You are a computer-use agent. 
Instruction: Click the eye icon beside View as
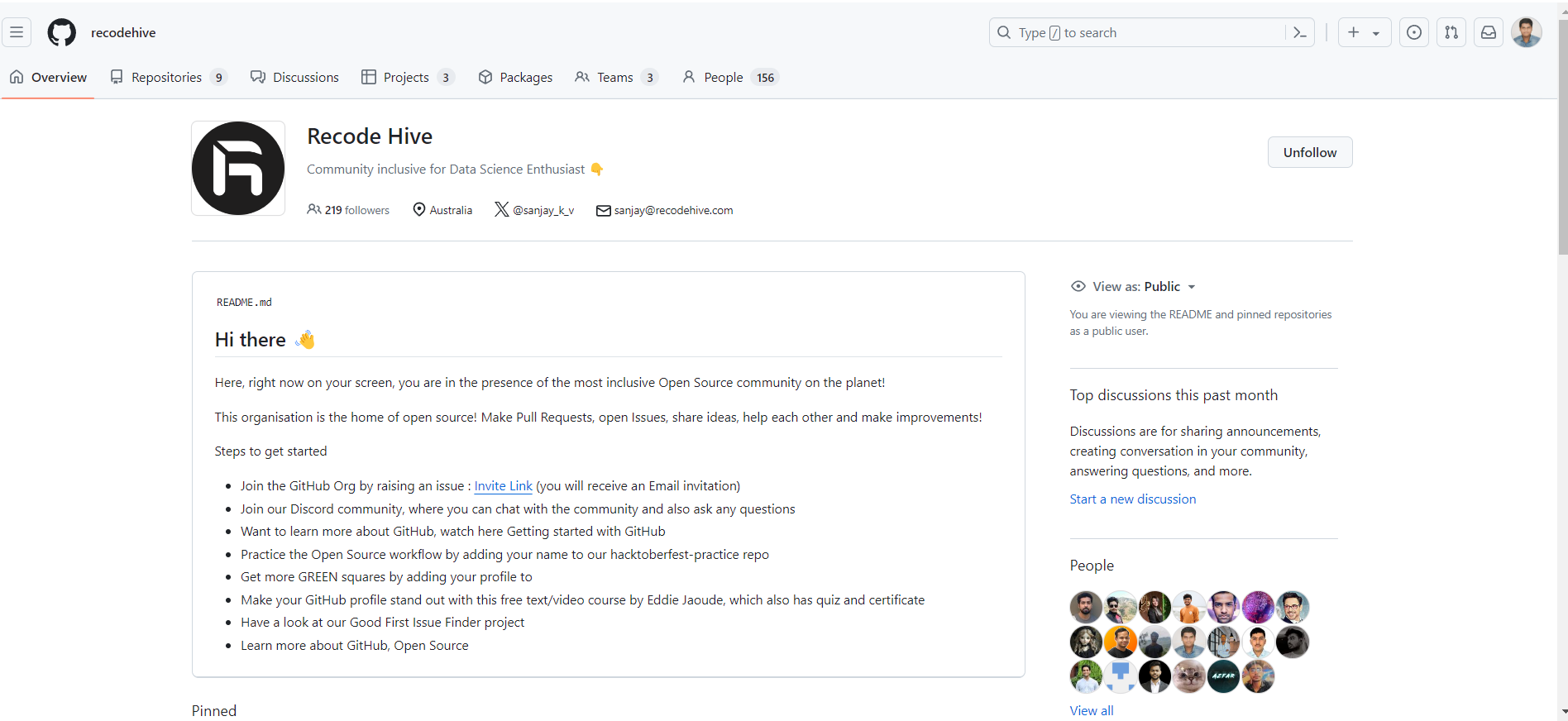pos(1078,286)
